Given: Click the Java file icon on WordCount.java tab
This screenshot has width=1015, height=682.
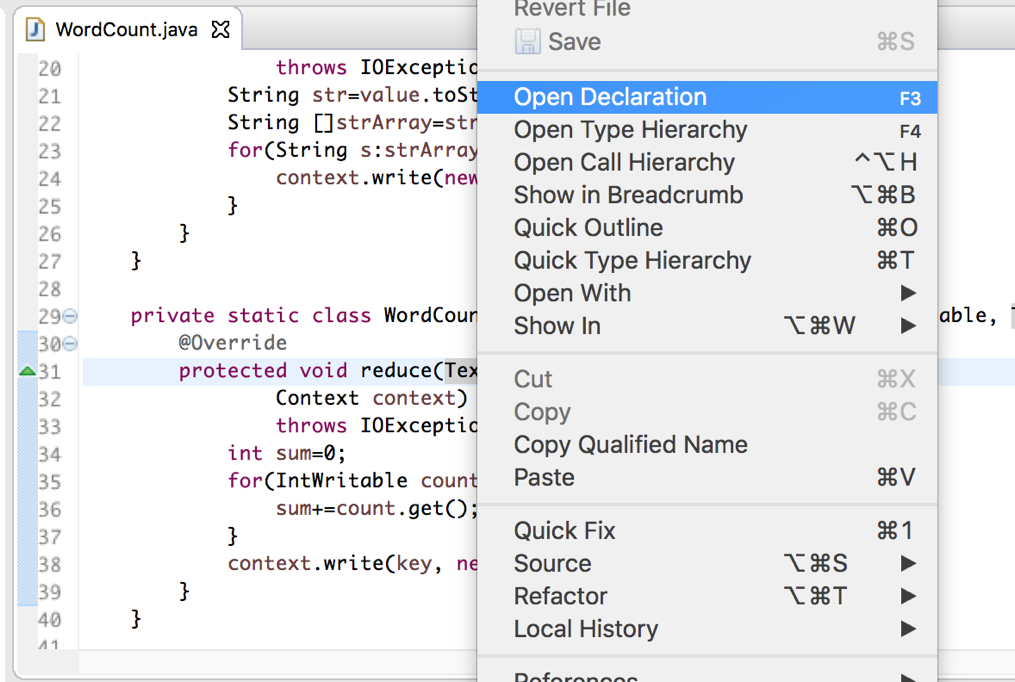Looking at the screenshot, I should [x=35, y=29].
